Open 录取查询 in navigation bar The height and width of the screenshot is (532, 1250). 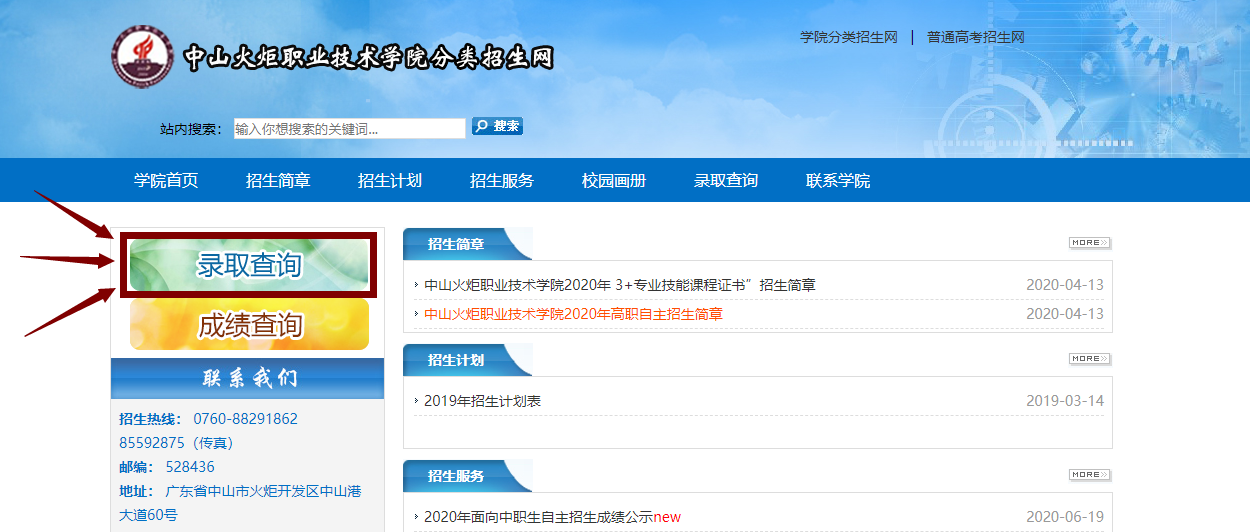[726, 181]
